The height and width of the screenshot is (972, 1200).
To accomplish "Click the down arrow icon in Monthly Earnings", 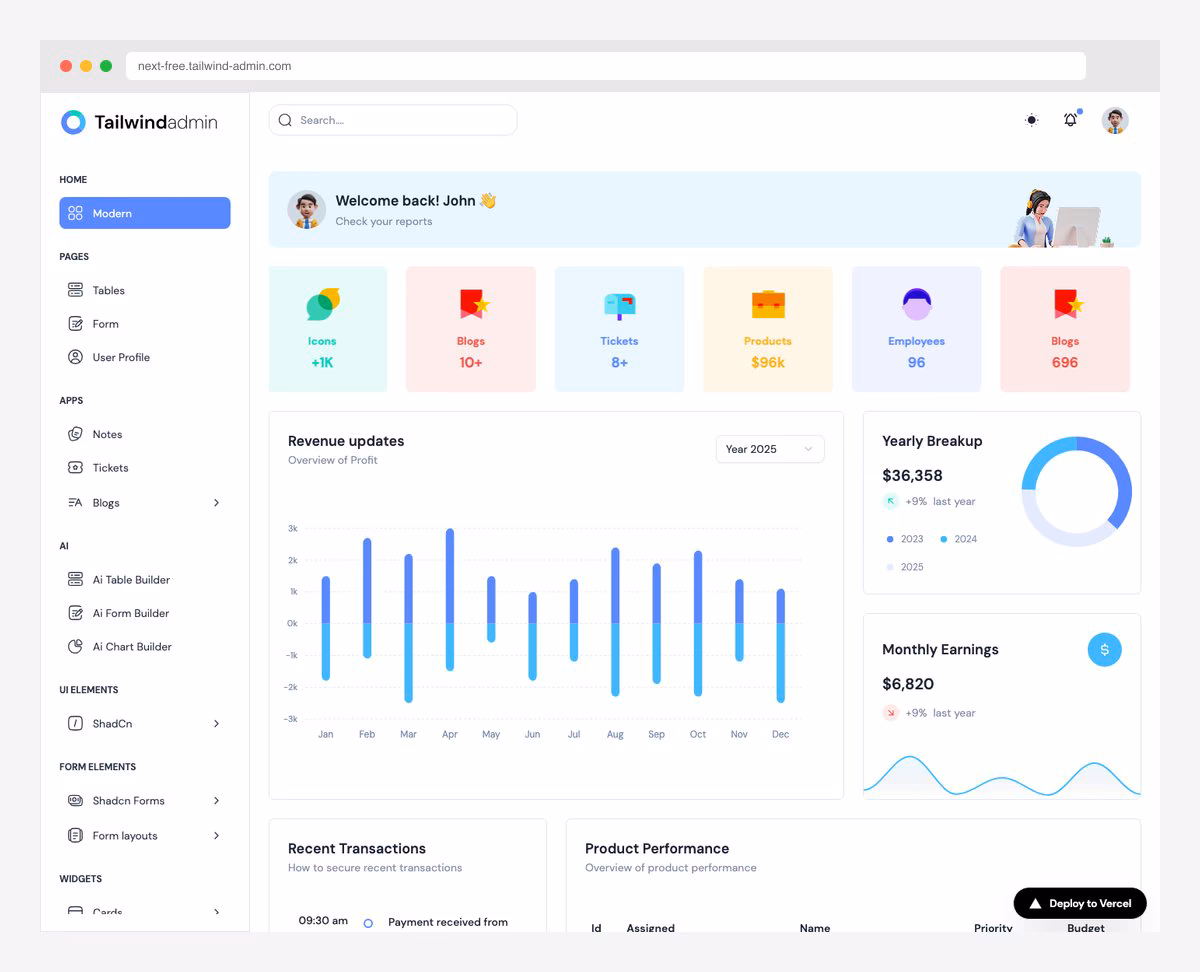I will point(890,713).
